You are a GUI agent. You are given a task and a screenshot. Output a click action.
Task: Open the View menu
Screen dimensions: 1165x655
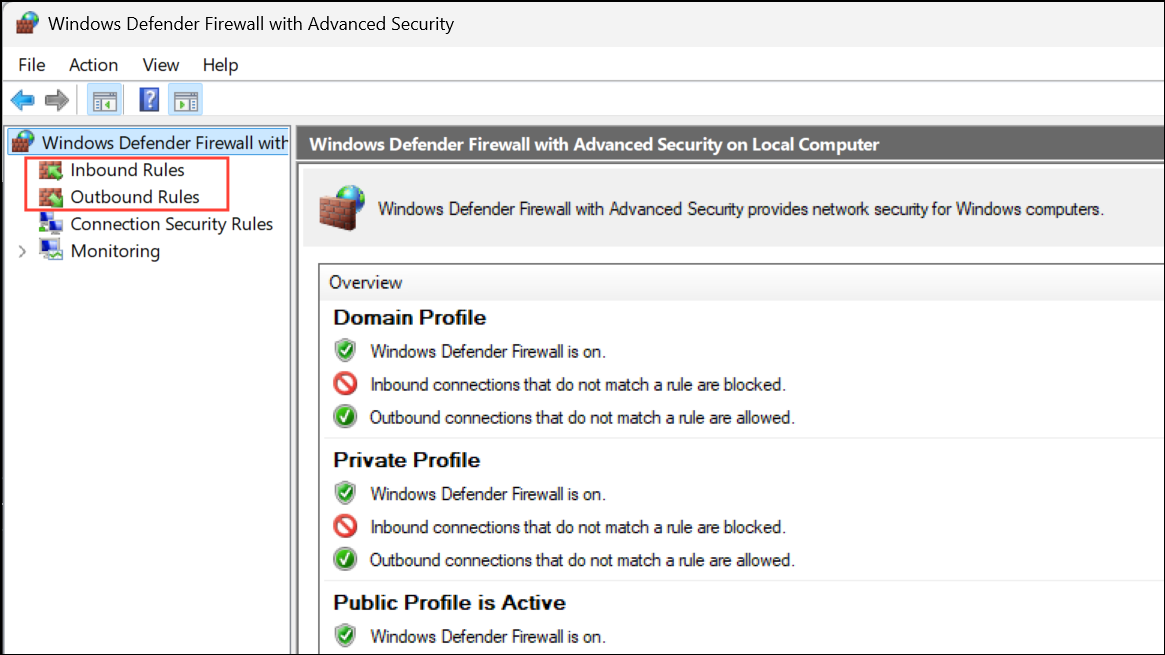(x=161, y=65)
